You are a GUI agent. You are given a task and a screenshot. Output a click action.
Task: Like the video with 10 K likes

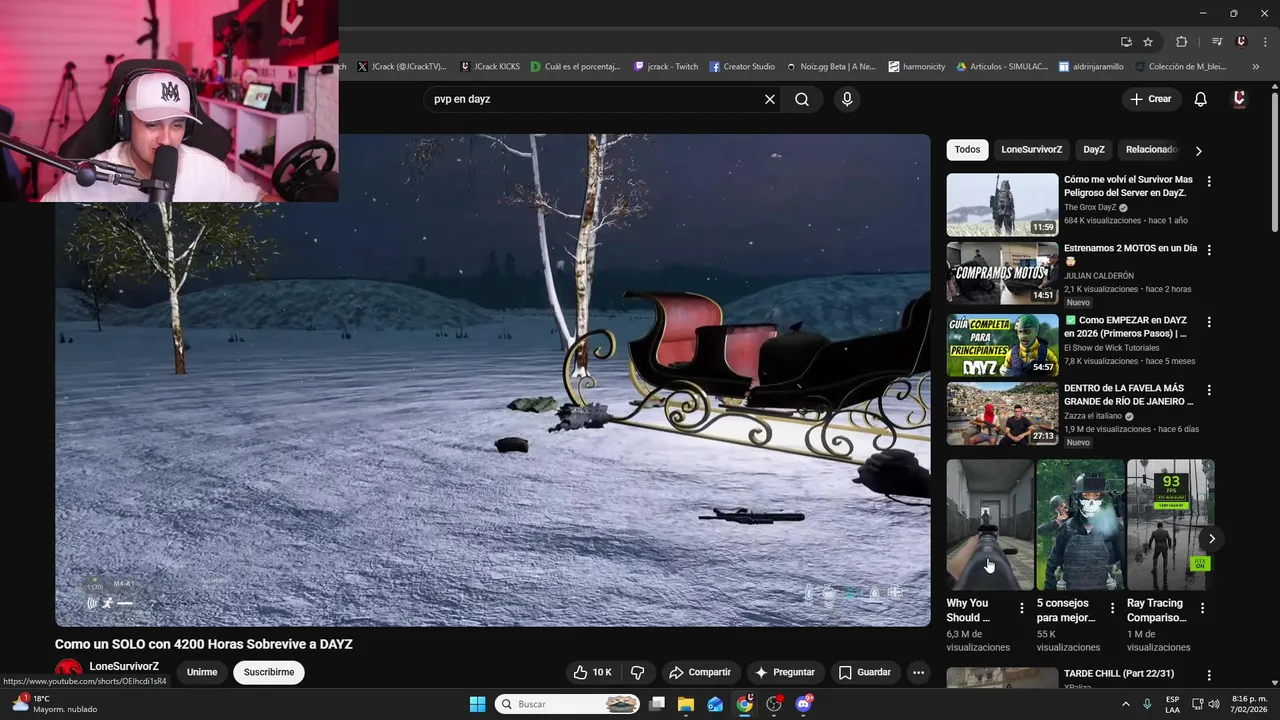592,672
